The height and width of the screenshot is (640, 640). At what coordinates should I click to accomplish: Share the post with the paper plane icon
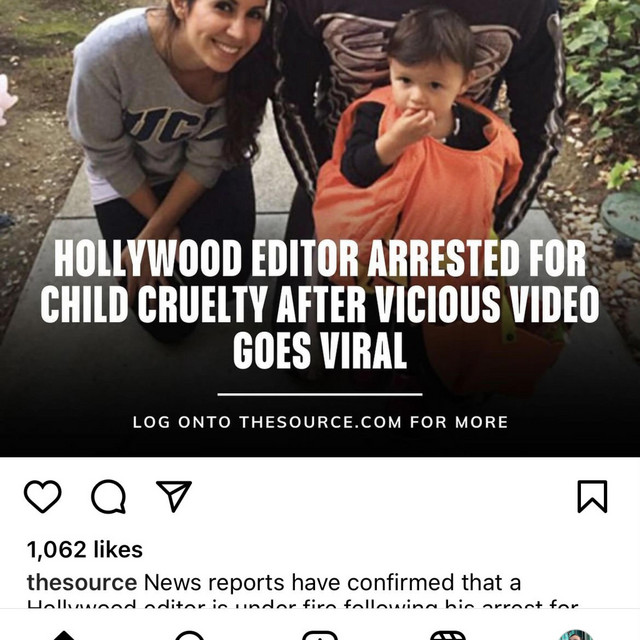point(174,496)
